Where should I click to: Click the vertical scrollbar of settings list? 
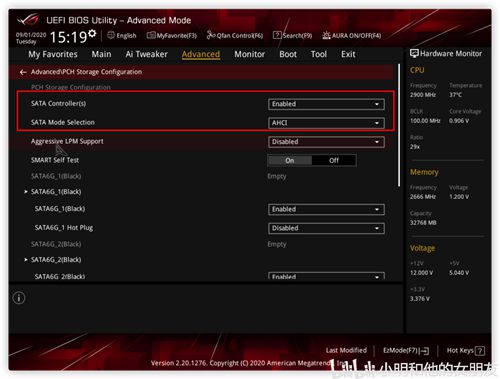tap(399, 125)
